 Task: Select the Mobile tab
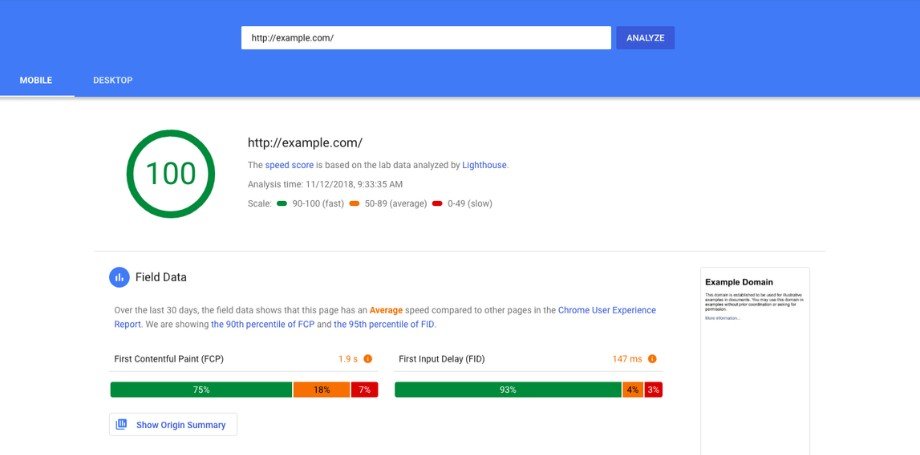pos(36,80)
